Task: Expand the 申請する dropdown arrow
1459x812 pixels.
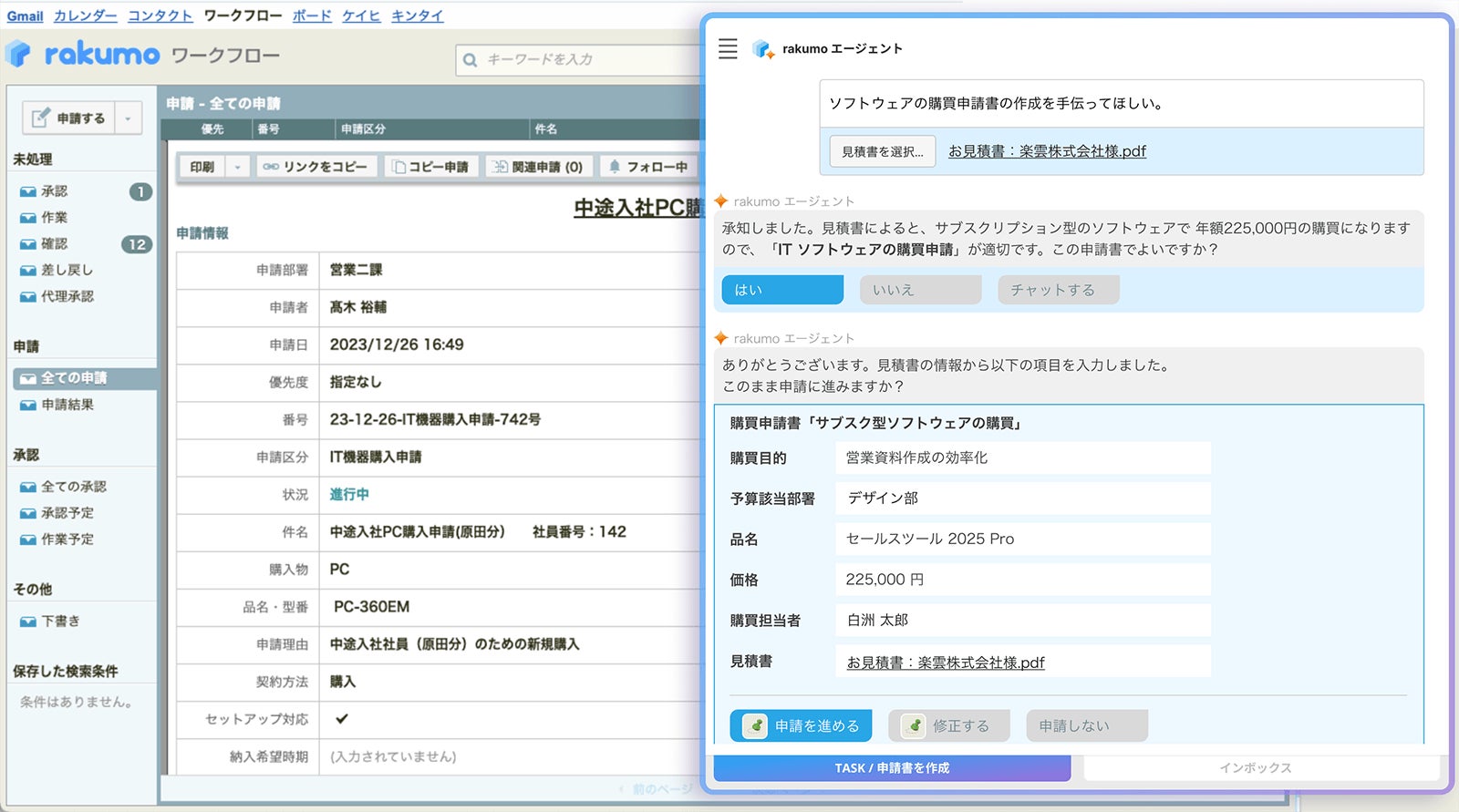Action: coord(128,118)
